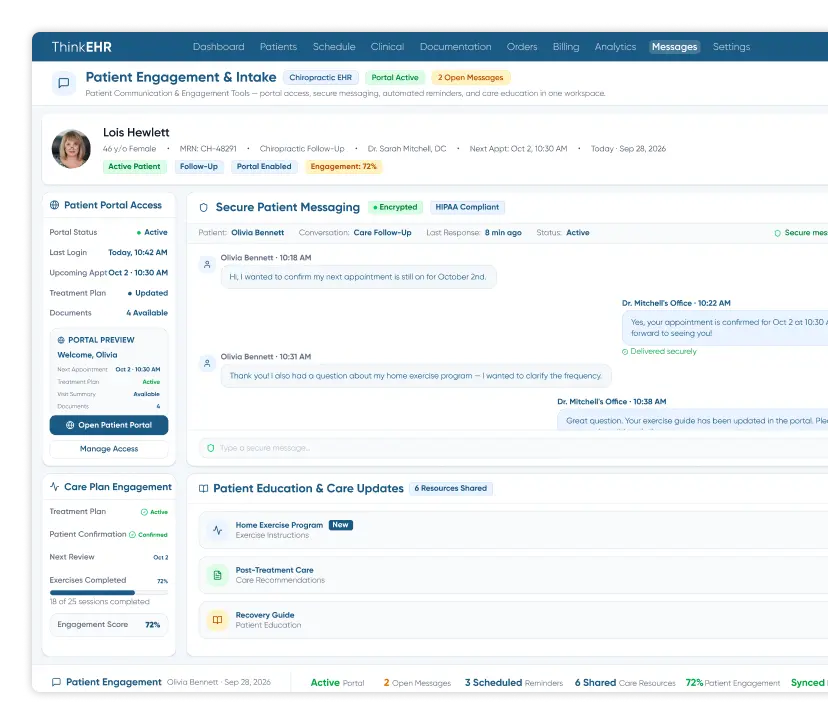Switch to the Schedule tab

tap(334, 47)
